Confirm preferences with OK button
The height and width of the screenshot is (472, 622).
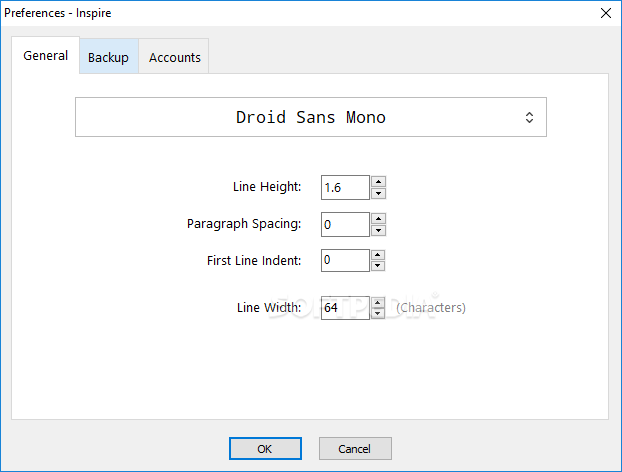click(265, 449)
